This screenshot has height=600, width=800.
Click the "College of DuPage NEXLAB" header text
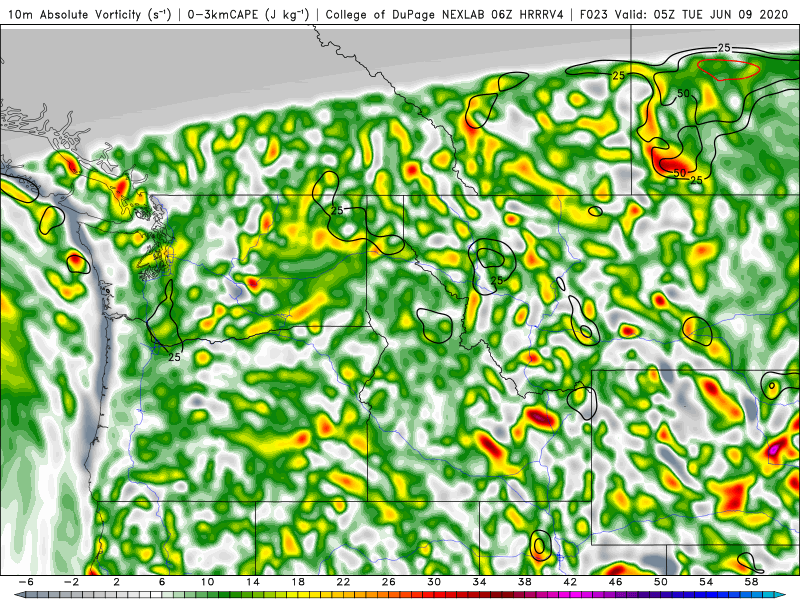(x=406, y=15)
